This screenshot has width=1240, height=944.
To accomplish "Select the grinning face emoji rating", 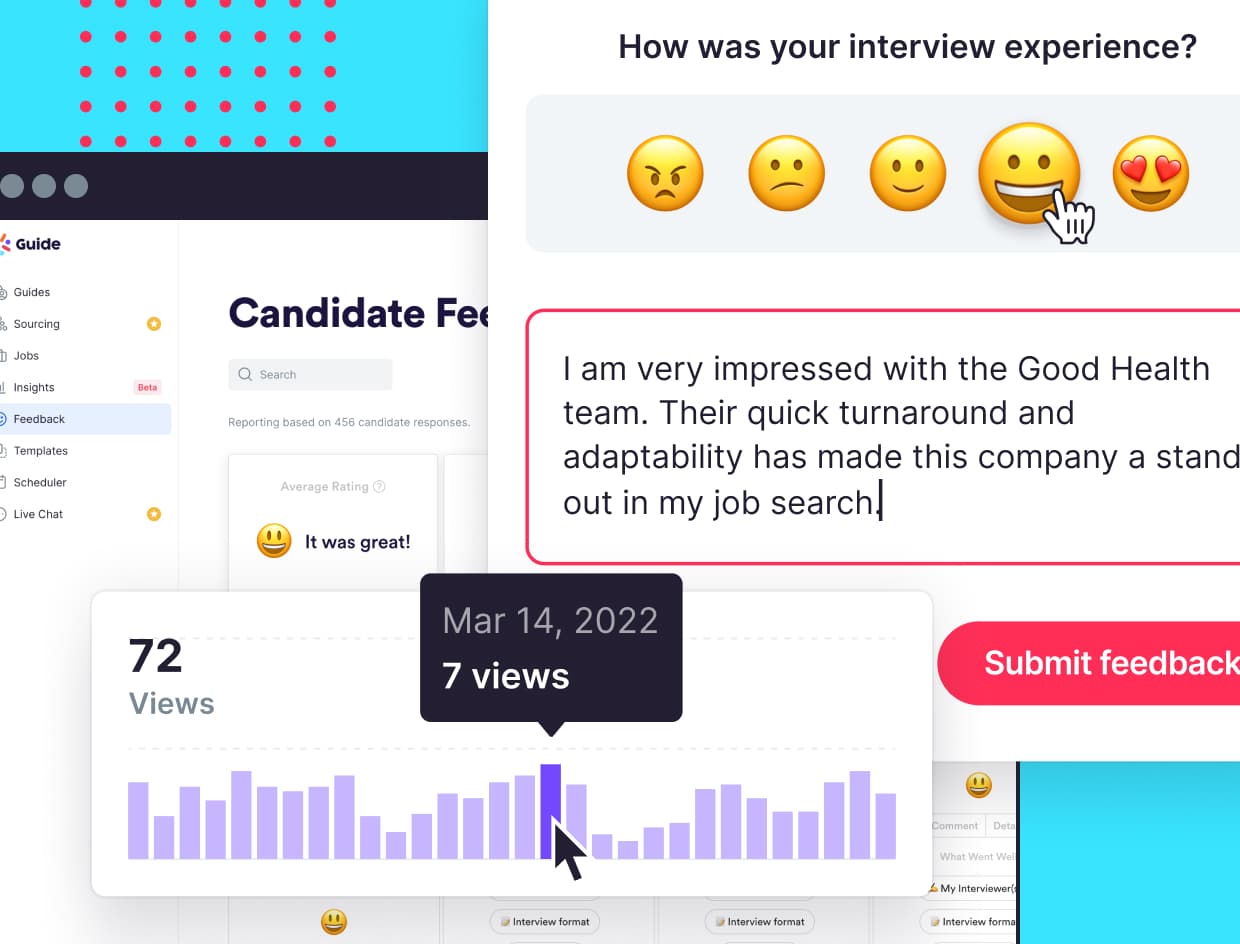I will point(1029,174).
